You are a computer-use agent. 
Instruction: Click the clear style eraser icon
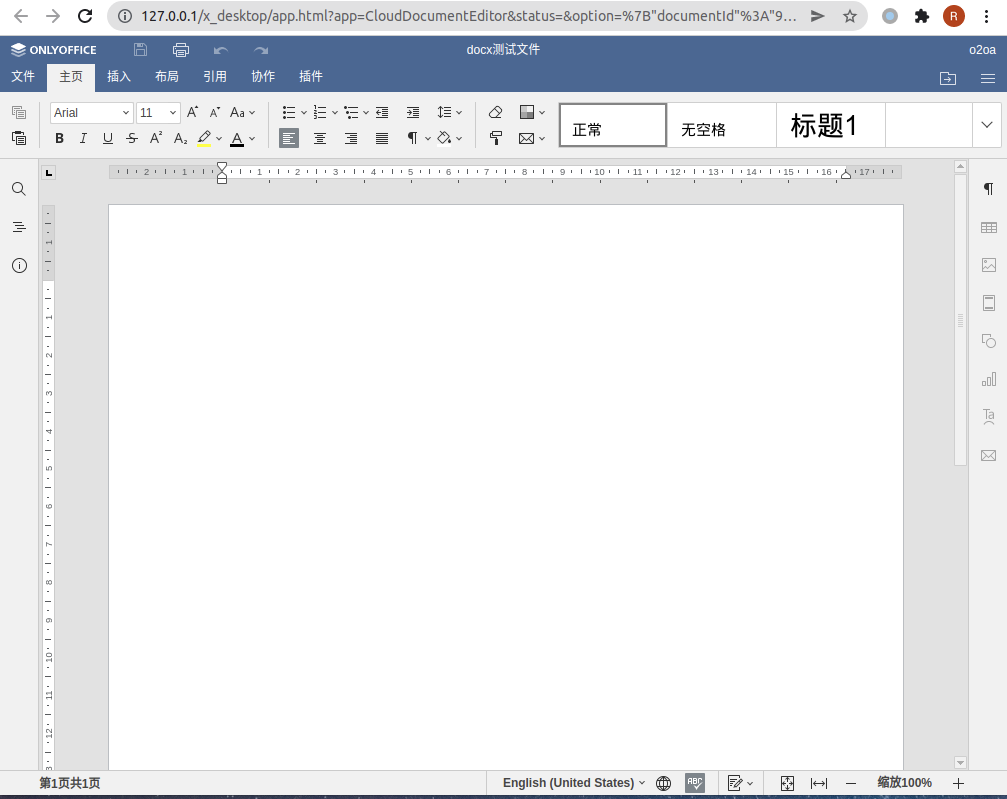(x=495, y=113)
